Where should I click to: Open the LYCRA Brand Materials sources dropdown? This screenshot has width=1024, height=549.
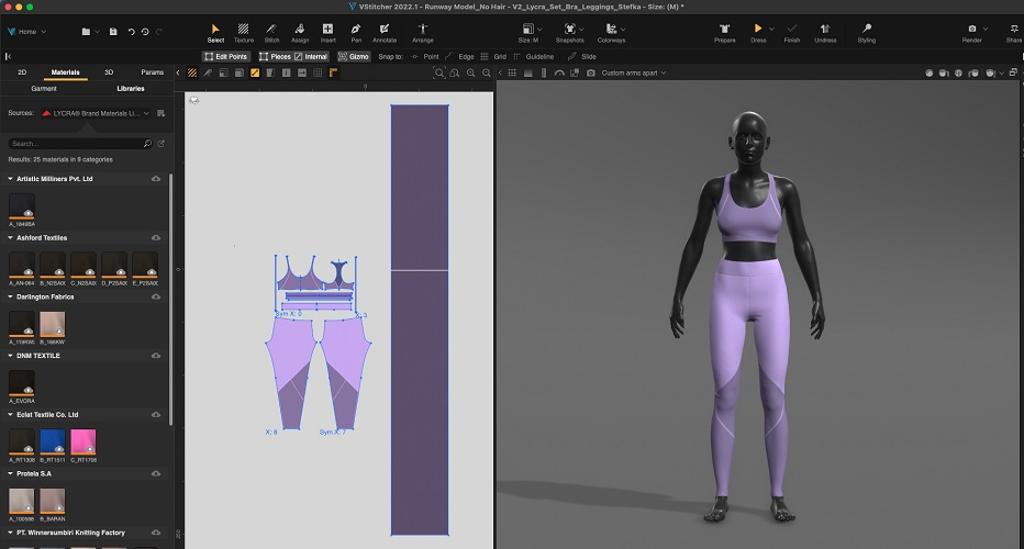(96, 113)
